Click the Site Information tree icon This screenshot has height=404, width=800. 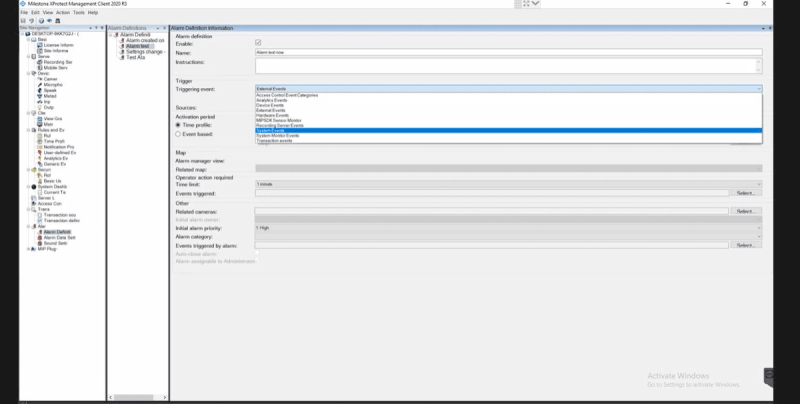point(40,51)
